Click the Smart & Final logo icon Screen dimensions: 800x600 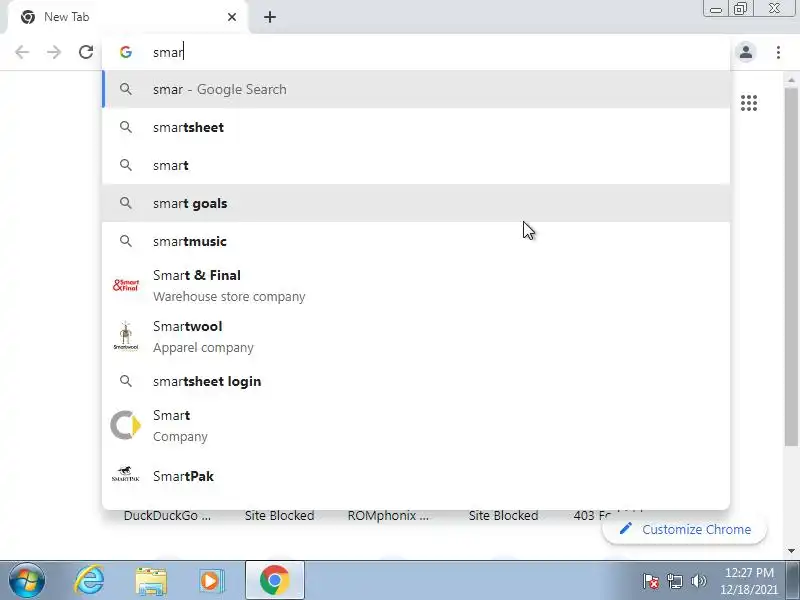[126, 285]
